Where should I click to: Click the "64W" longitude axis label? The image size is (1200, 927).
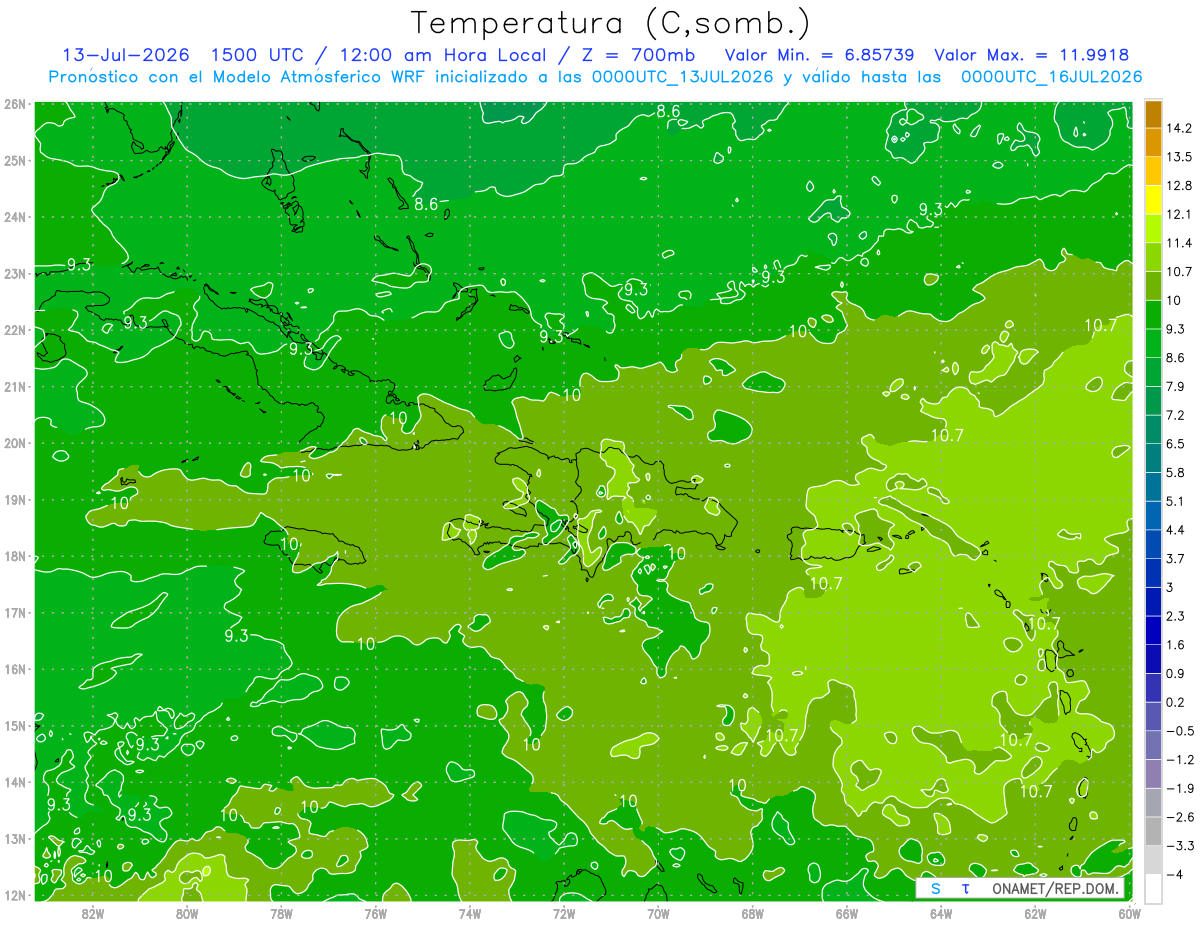(x=941, y=913)
